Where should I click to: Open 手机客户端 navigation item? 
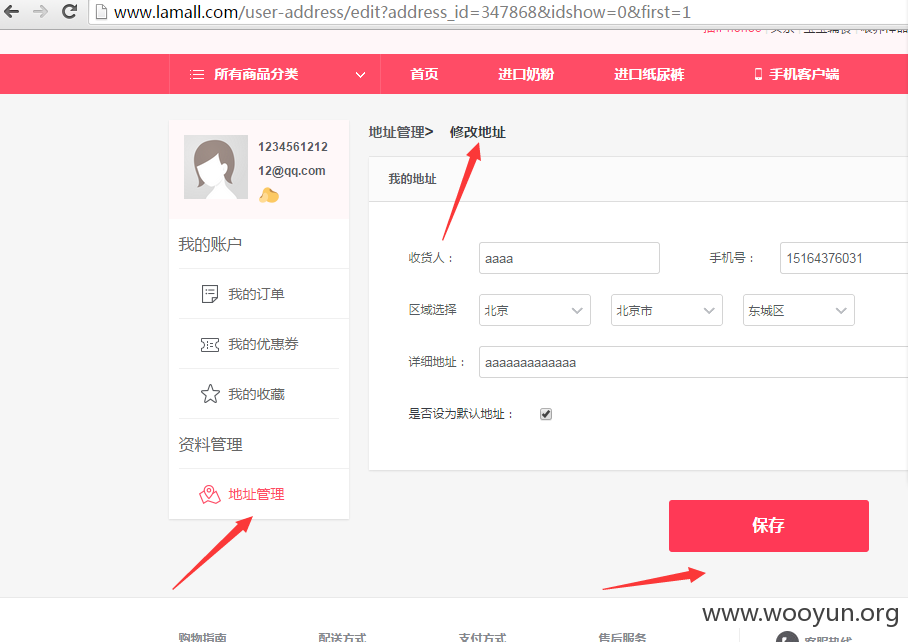point(804,74)
